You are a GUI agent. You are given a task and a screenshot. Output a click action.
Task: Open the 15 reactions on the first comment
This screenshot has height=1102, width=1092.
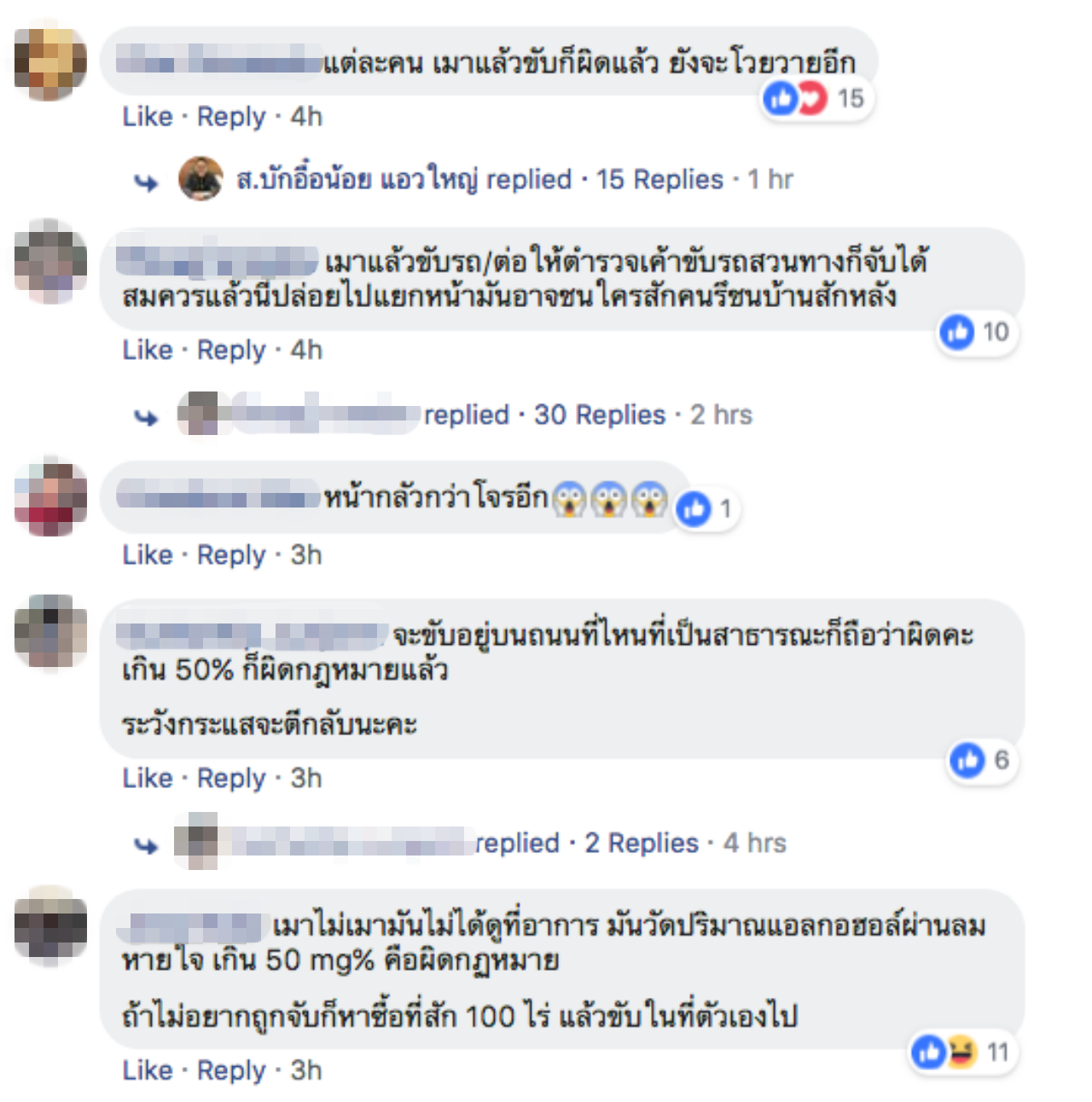tap(816, 99)
